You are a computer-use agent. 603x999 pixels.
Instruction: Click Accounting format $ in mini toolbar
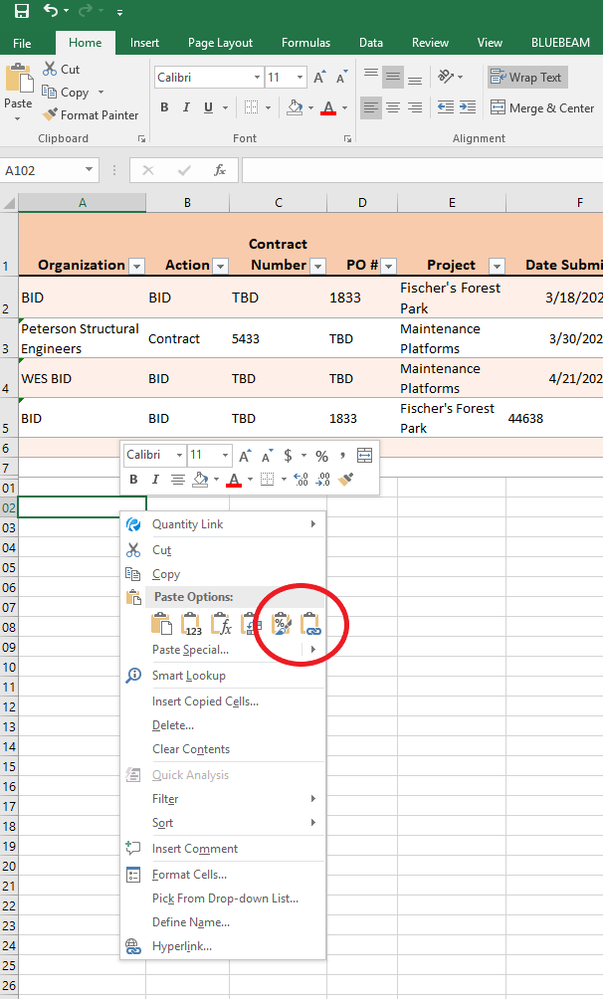click(x=288, y=456)
